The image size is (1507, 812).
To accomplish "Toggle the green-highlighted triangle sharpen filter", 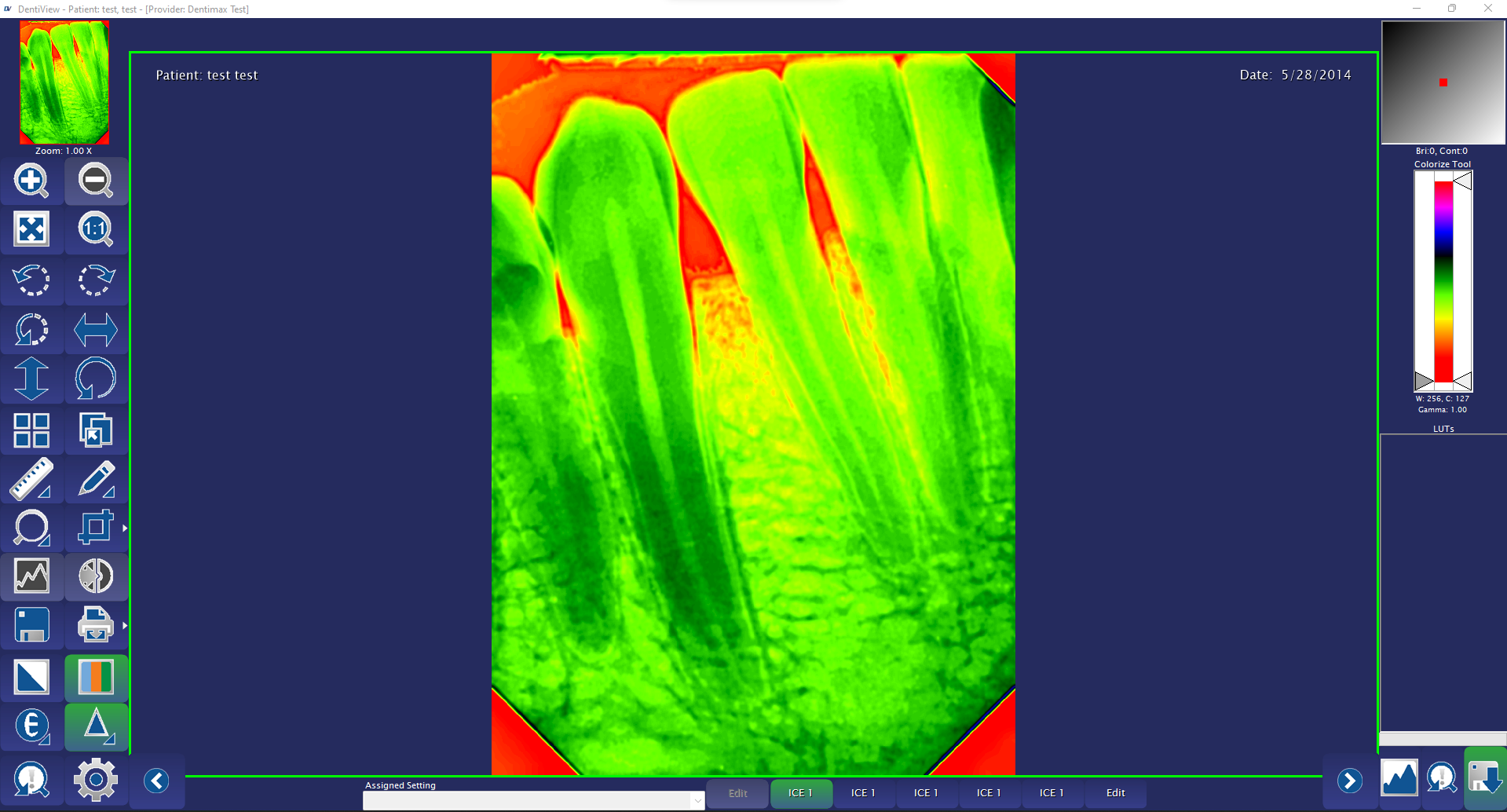I will [x=96, y=726].
